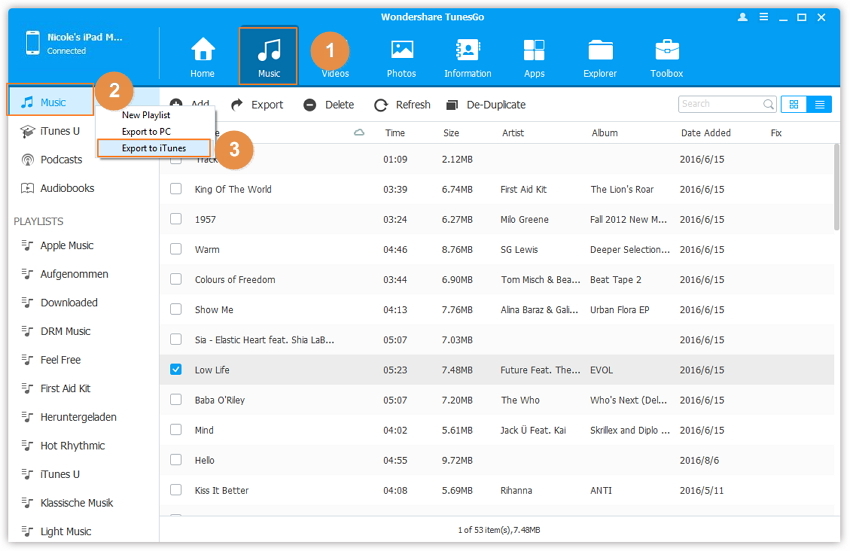Check the King Of The World checkbox
This screenshot has height=551, width=850.
176,189
